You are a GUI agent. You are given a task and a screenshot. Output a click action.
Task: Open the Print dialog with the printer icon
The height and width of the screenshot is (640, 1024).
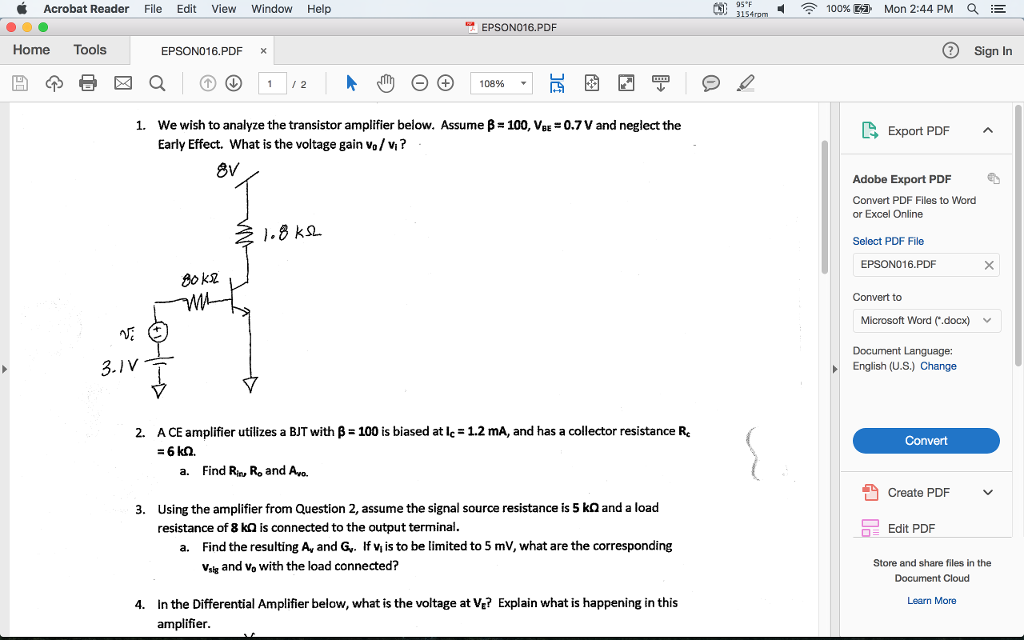(88, 83)
